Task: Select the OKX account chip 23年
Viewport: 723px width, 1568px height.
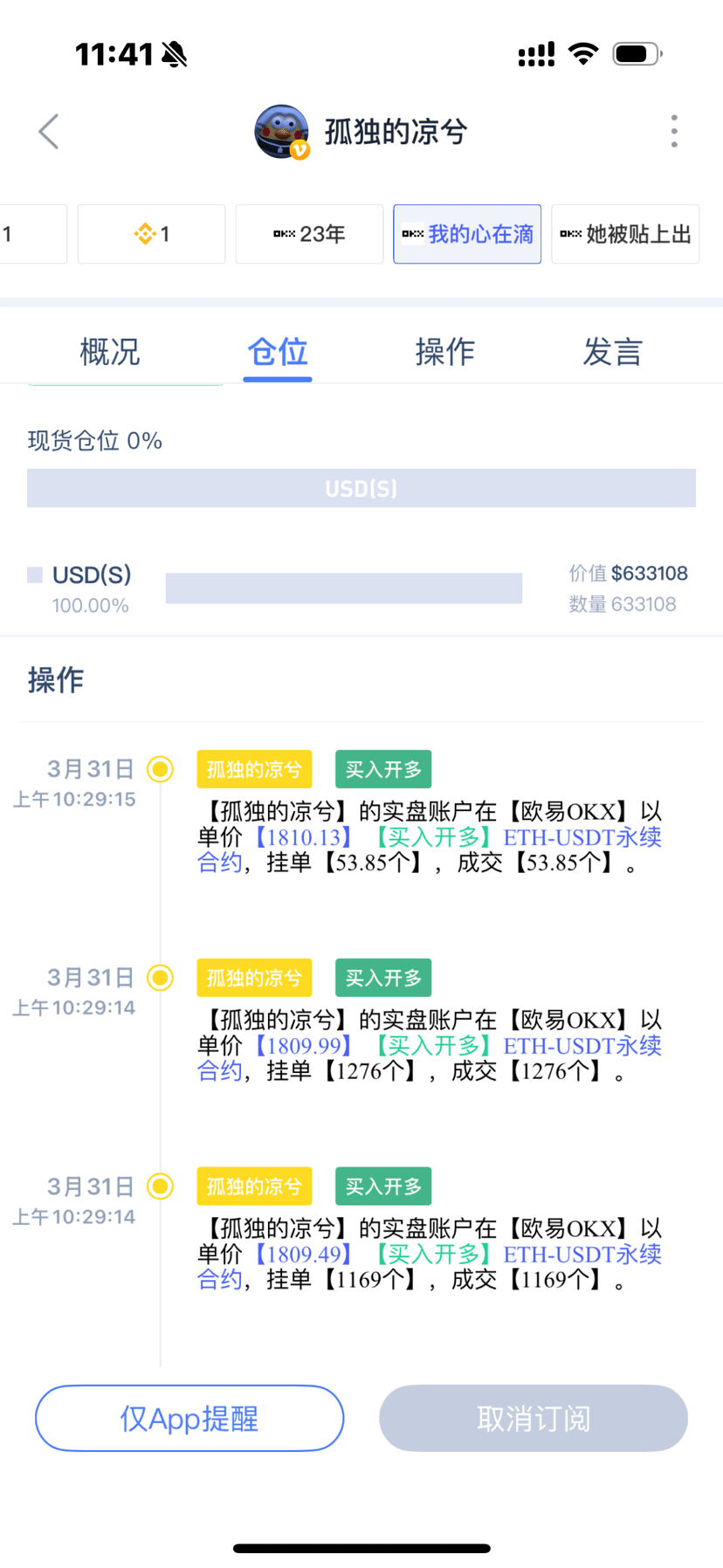Action: pyautogui.click(x=309, y=234)
